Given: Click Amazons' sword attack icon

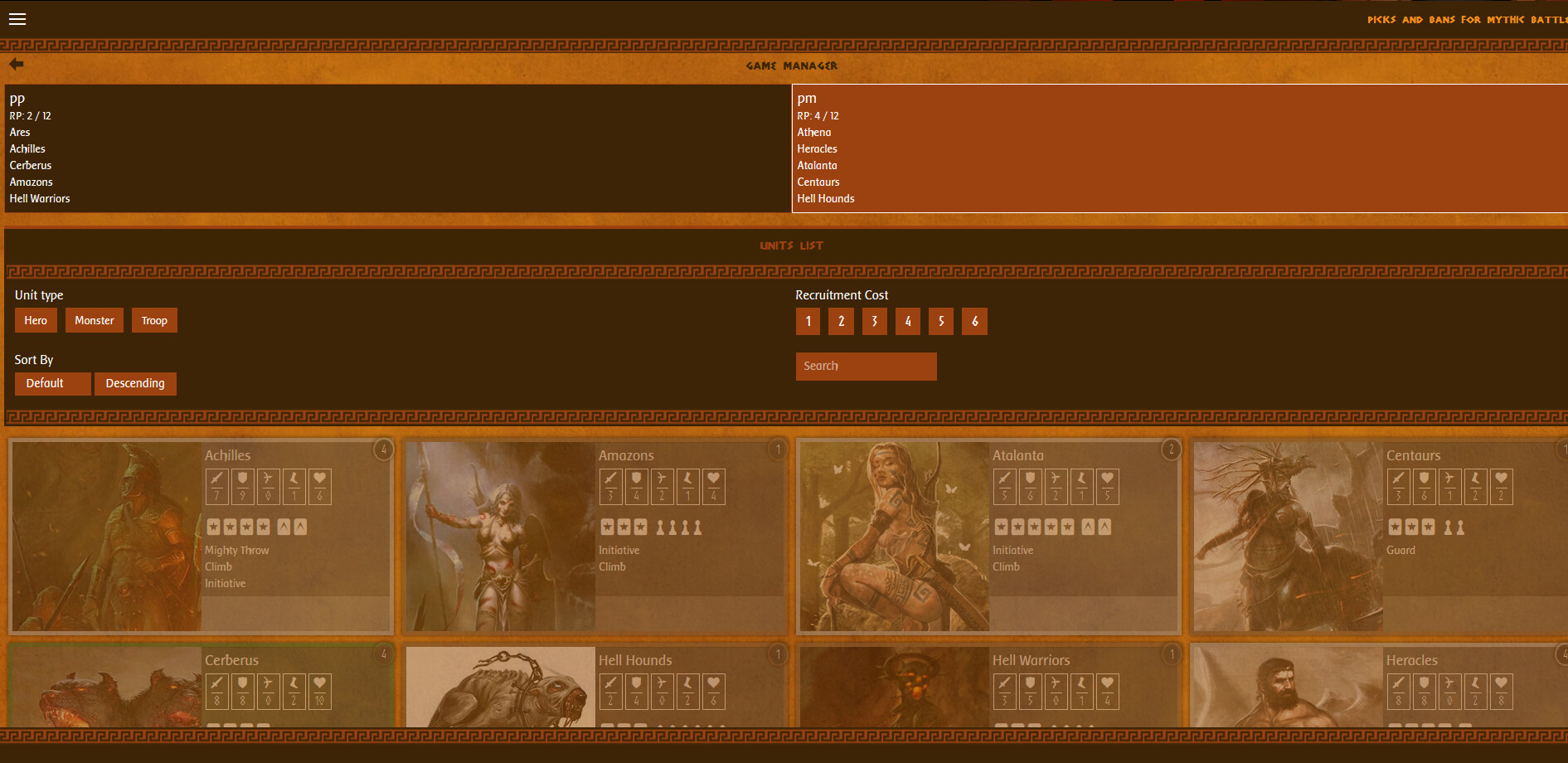Looking at the screenshot, I should click(610, 487).
